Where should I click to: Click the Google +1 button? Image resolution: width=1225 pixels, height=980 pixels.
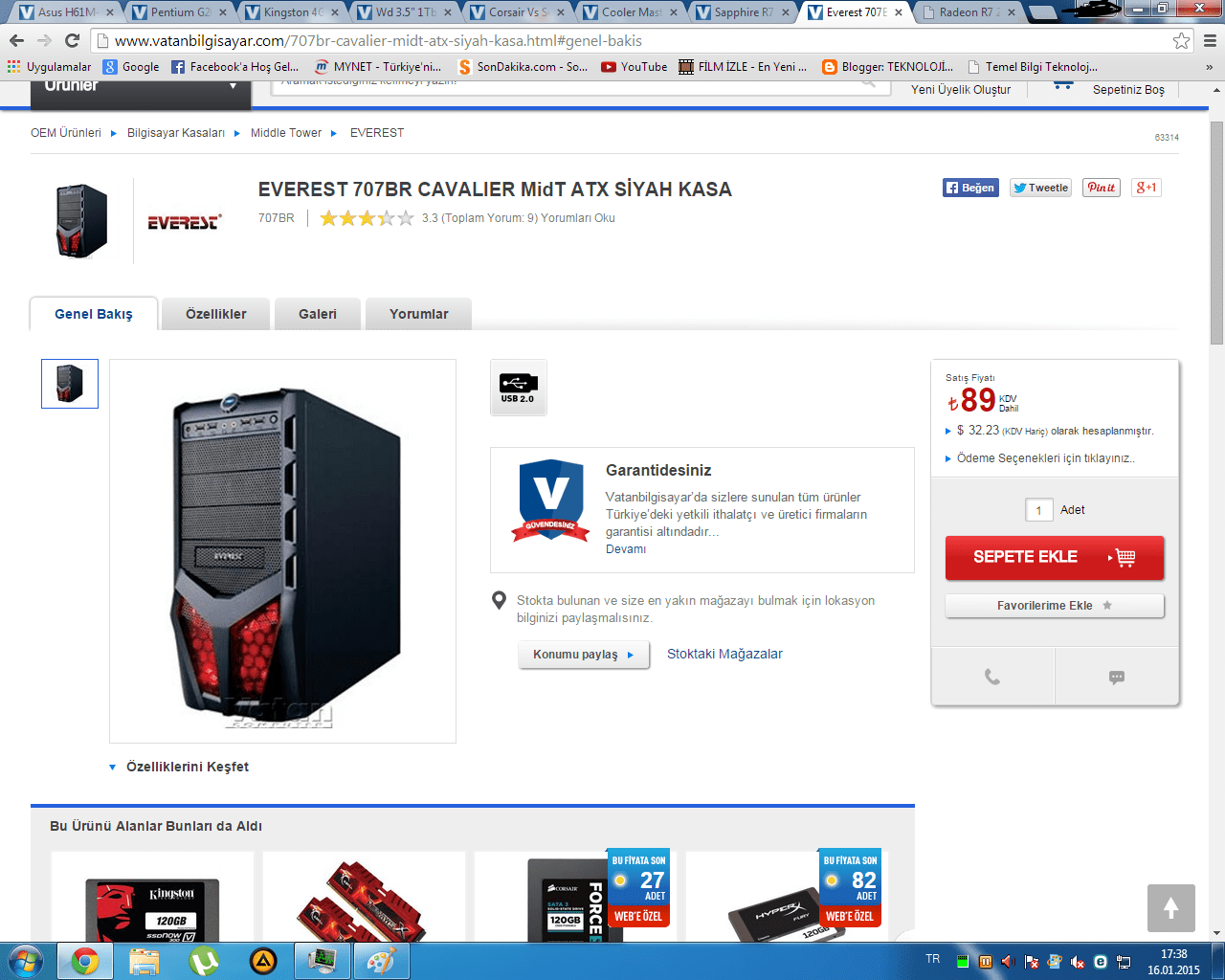(1147, 188)
